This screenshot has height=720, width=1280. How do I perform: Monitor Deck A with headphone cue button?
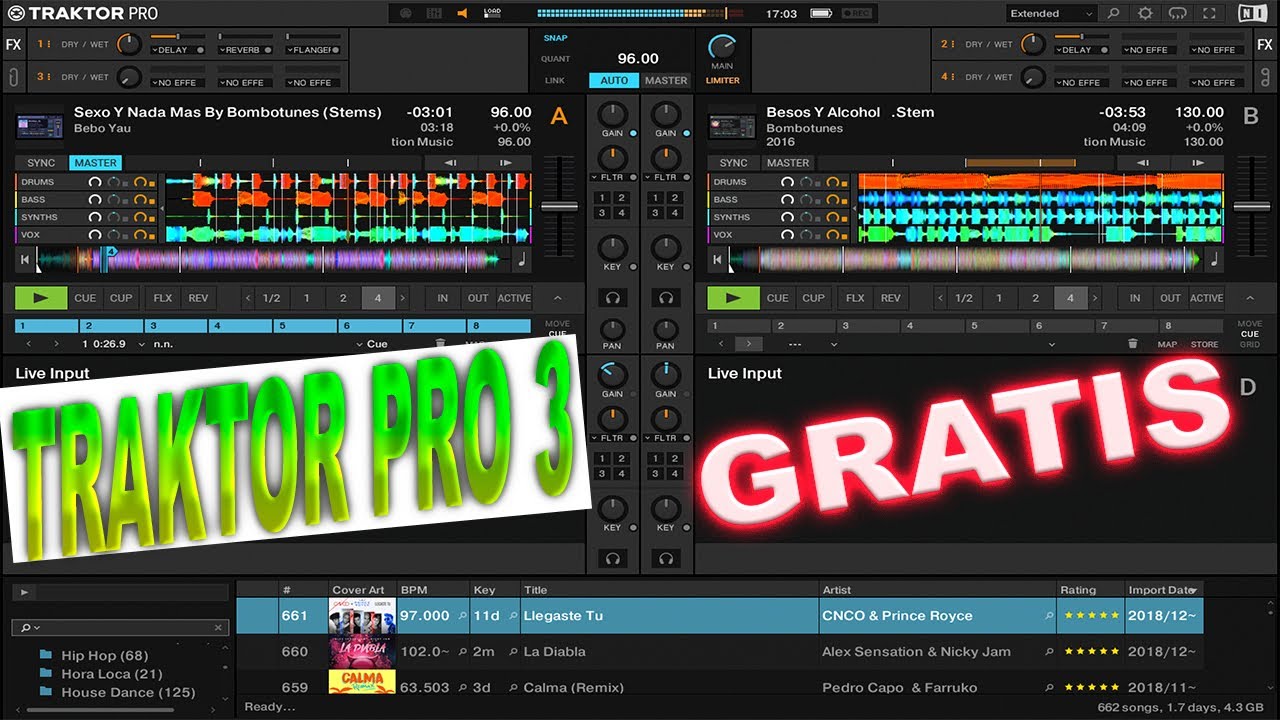point(612,298)
